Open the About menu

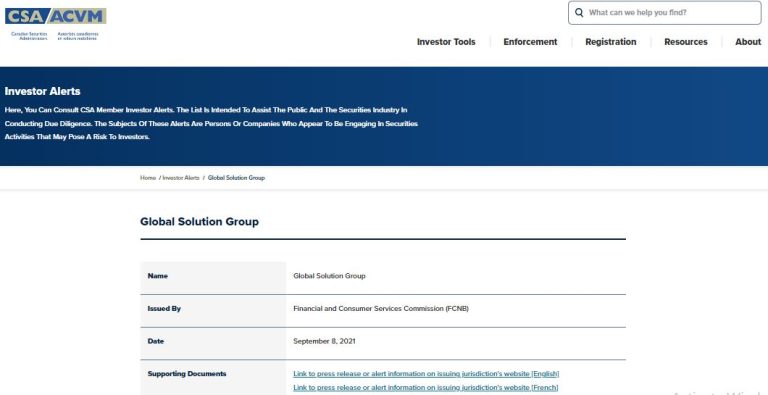tap(748, 42)
